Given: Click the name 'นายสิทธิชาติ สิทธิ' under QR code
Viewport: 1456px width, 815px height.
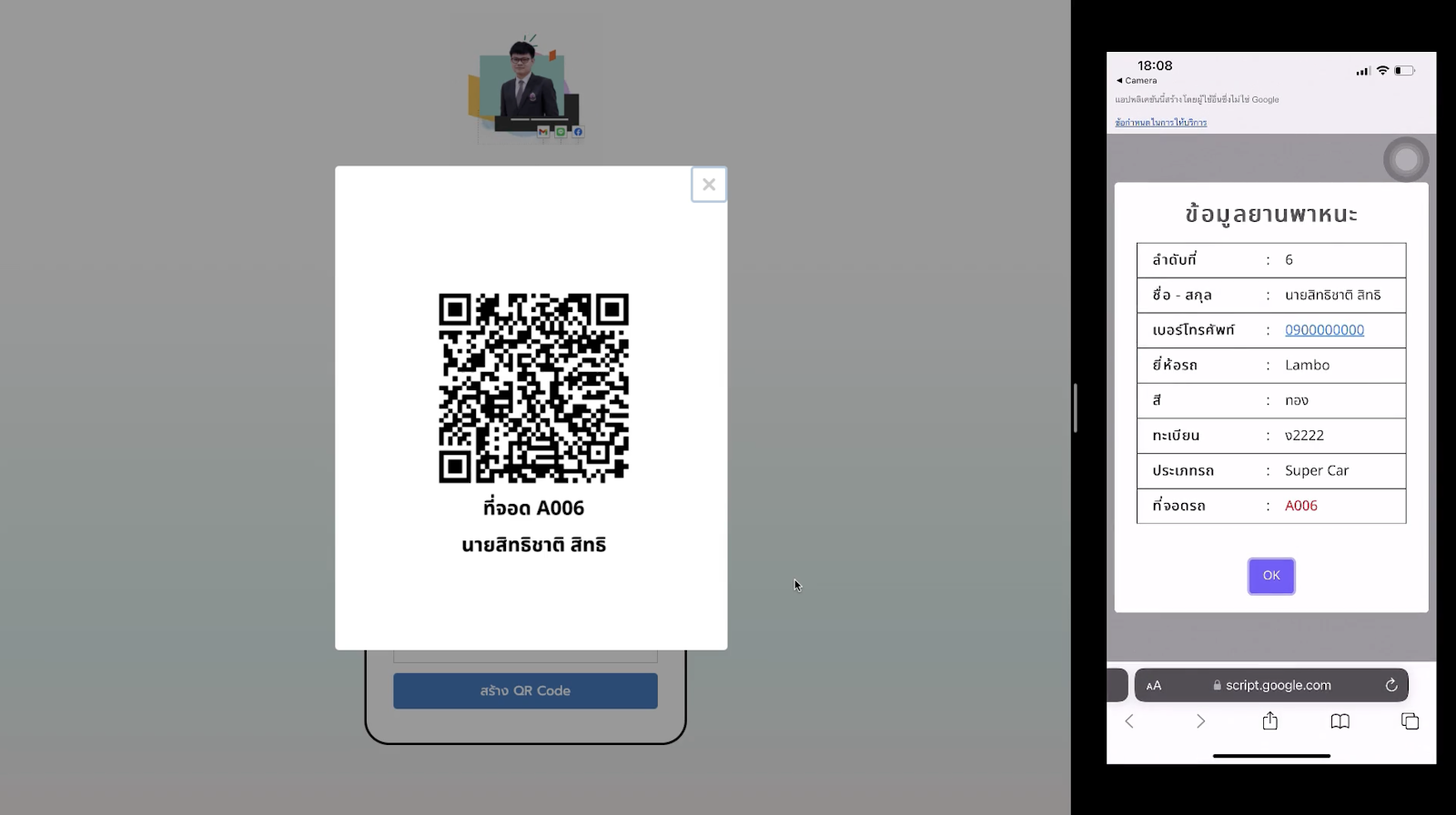Looking at the screenshot, I should [533, 545].
